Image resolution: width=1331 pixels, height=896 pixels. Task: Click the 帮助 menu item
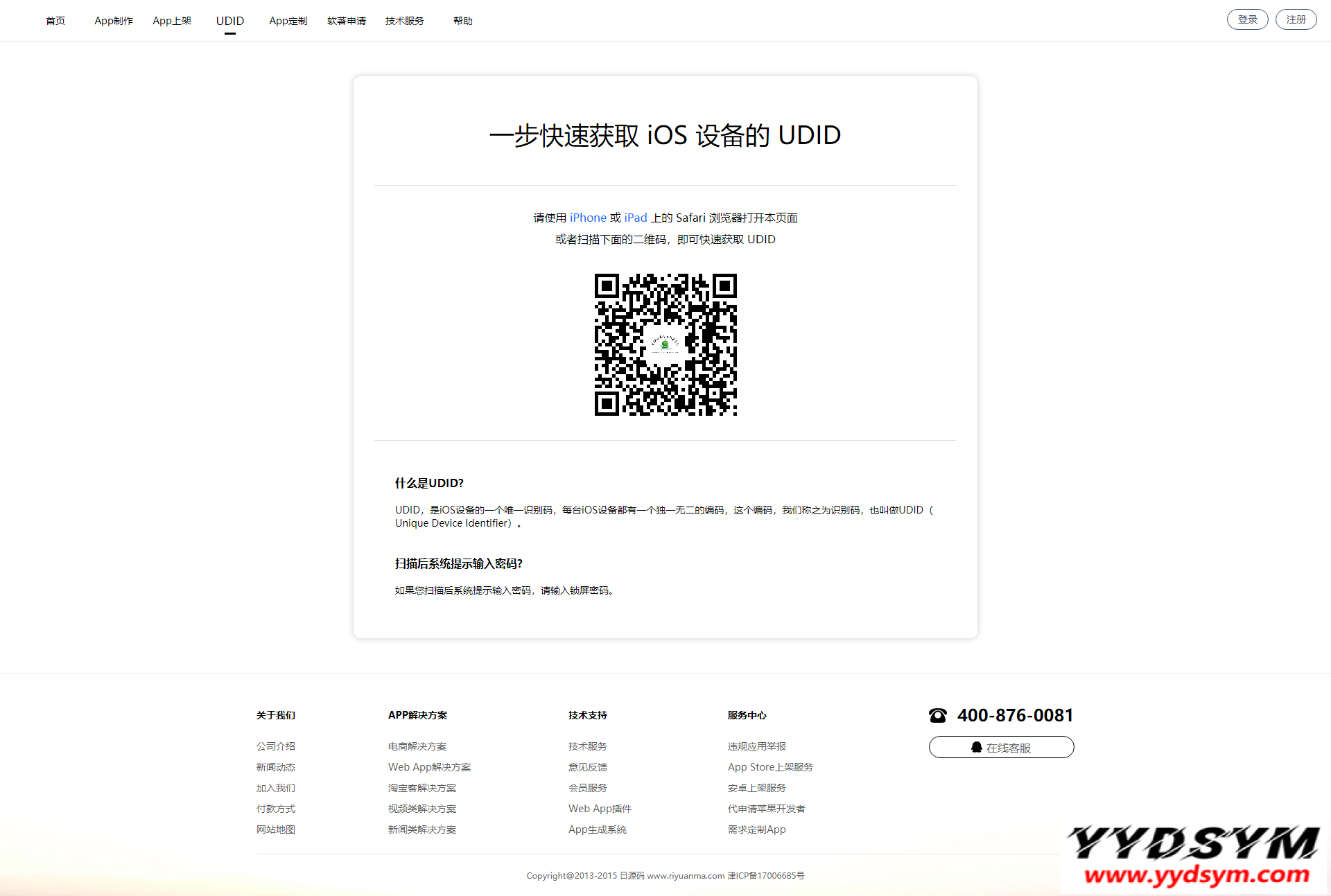(463, 21)
